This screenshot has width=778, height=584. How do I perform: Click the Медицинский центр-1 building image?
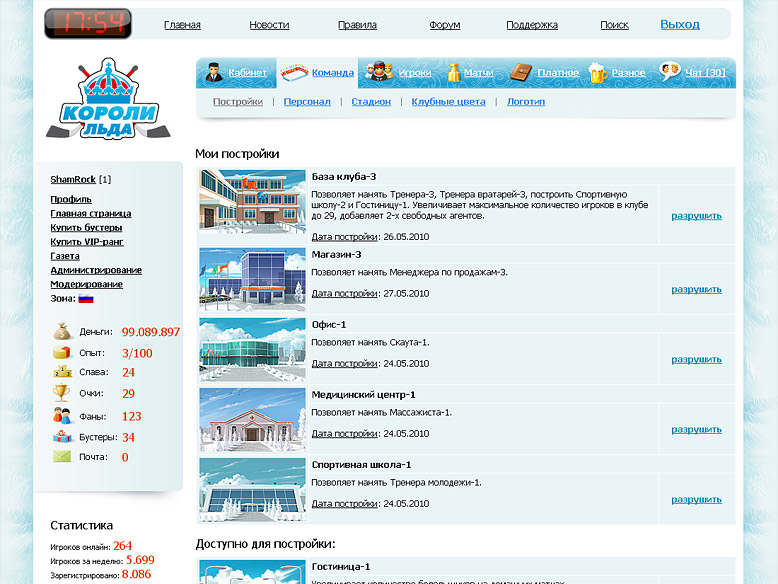point(252,420)
